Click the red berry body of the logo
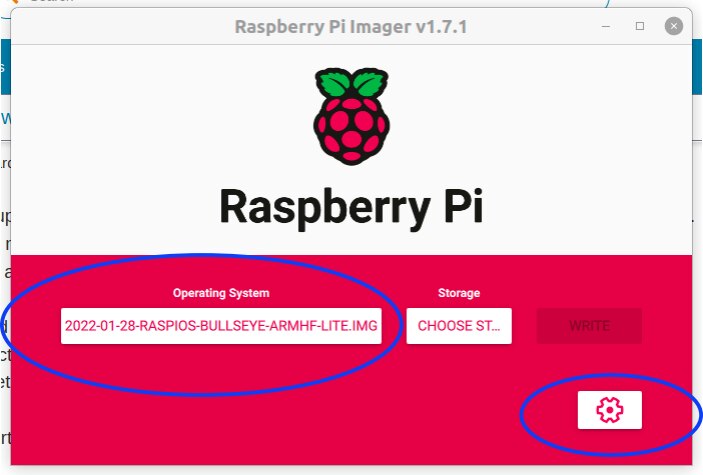 coord(352,131)
